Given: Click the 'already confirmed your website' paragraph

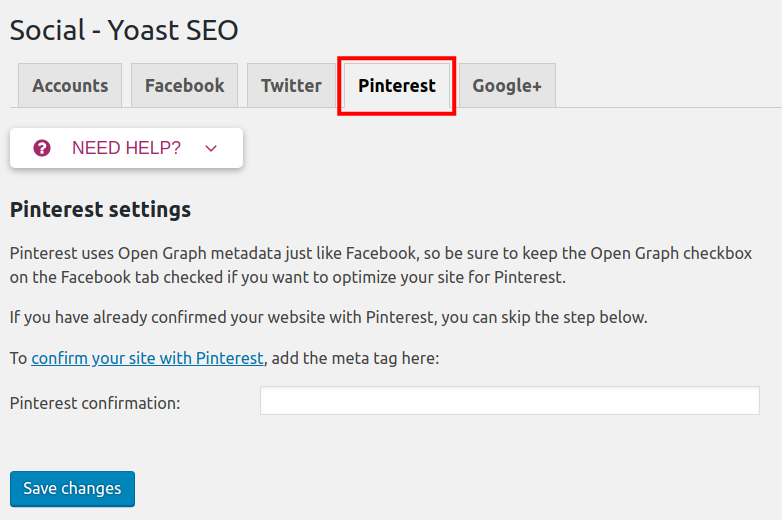Looking at the screenshot, I should click(328, 318).
